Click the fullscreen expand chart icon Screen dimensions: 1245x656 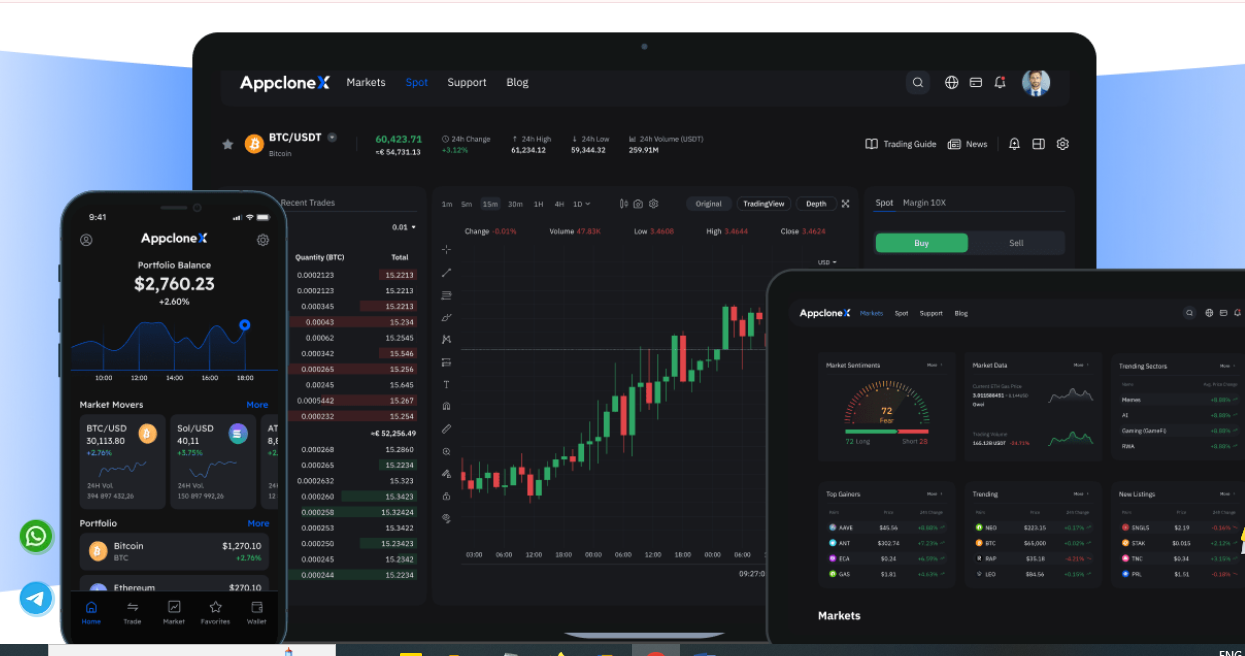(845, 204)
